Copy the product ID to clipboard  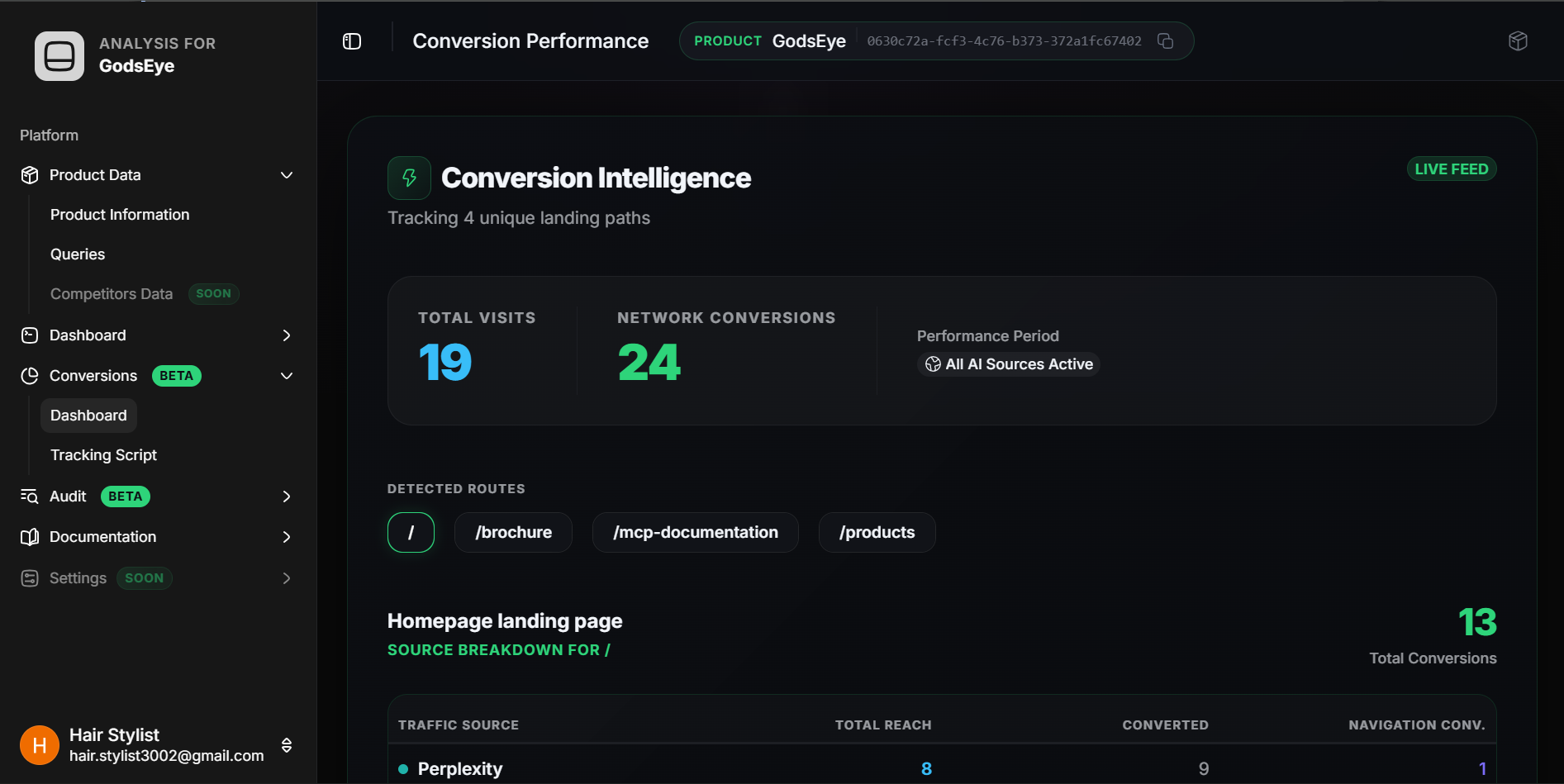[1165, 41]
